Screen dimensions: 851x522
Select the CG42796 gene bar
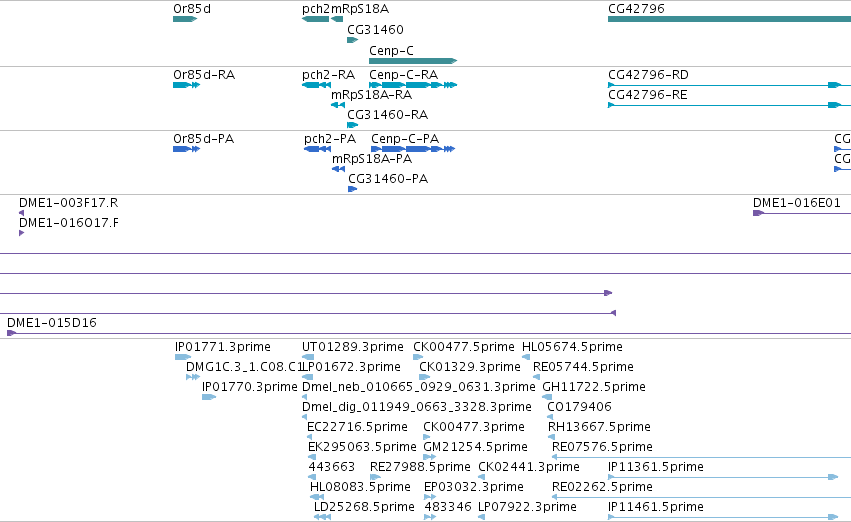(729, 19)
